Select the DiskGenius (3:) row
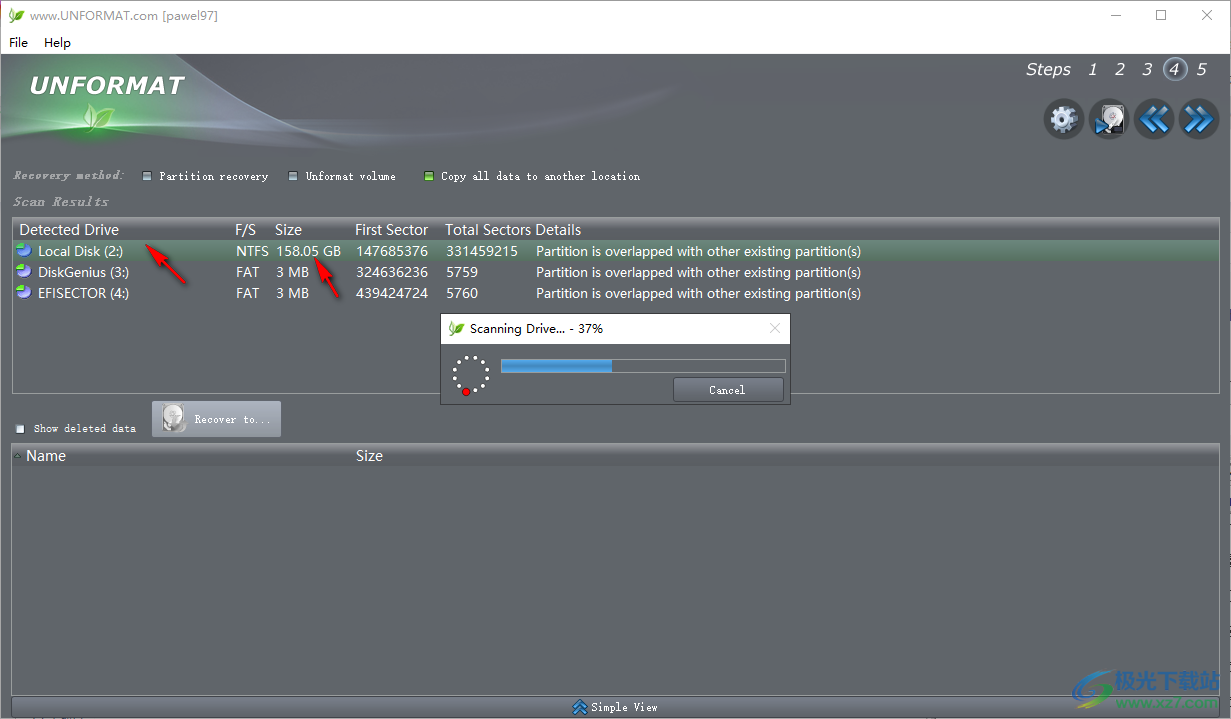Image resolution: width=1231 pixels, height=719 pixels. coord(615,272)
